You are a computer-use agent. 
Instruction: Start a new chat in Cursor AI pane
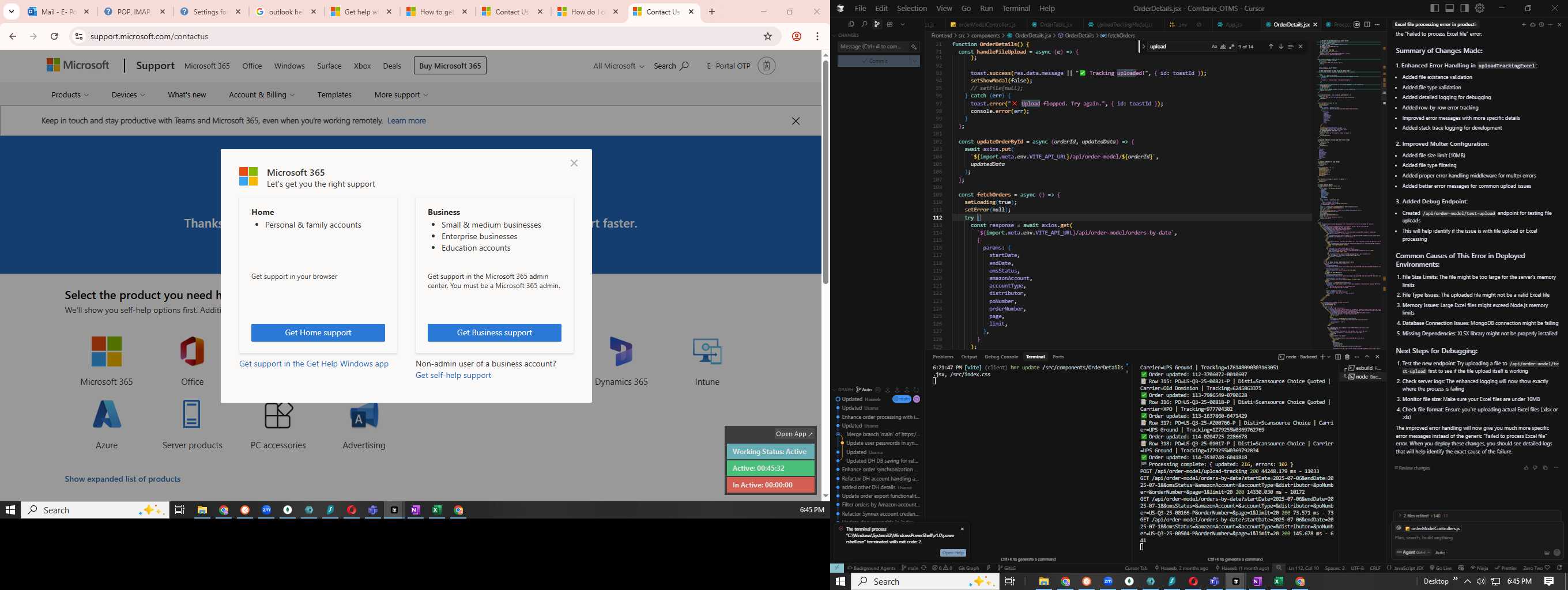coord(1524,25)
